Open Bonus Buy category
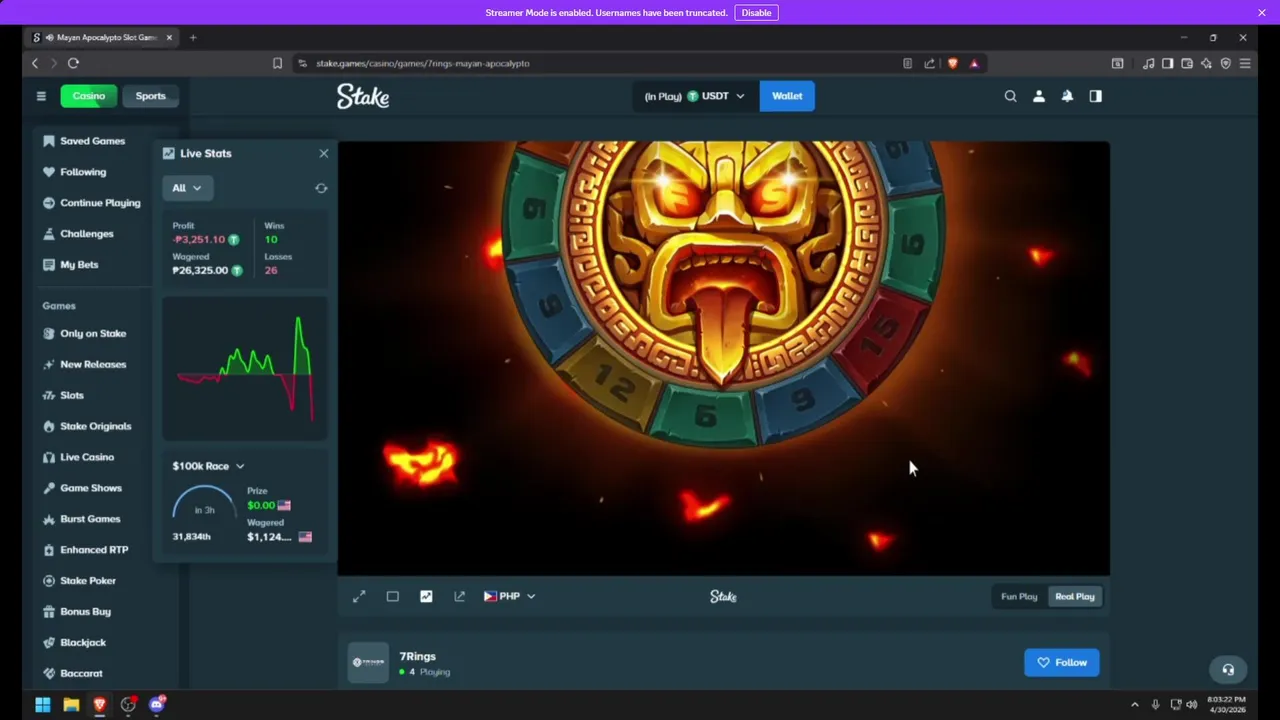This screenshot has height=720, width=1280. coord(85,612)
